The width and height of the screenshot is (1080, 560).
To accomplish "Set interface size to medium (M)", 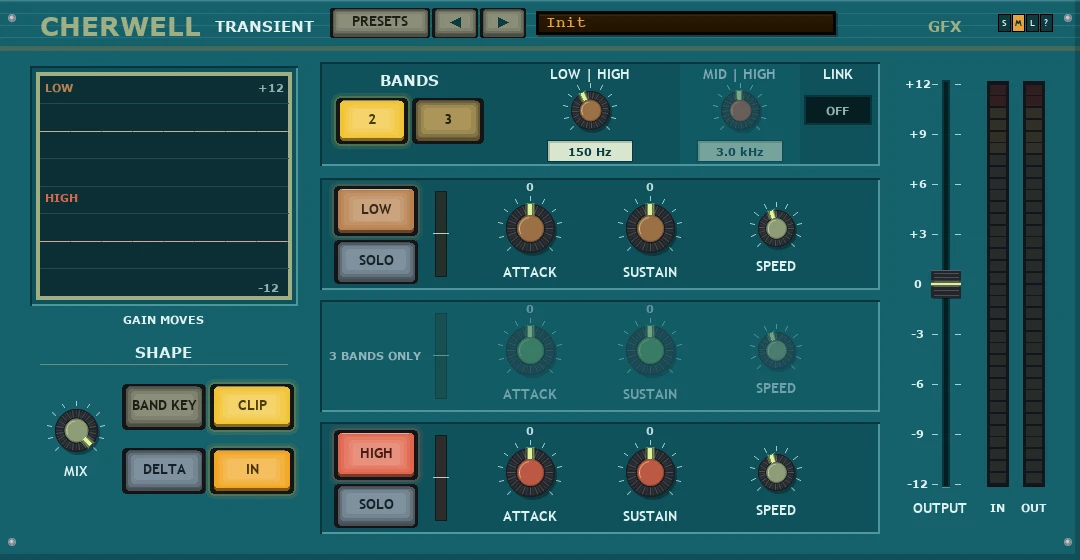I will click(1018, 23).
